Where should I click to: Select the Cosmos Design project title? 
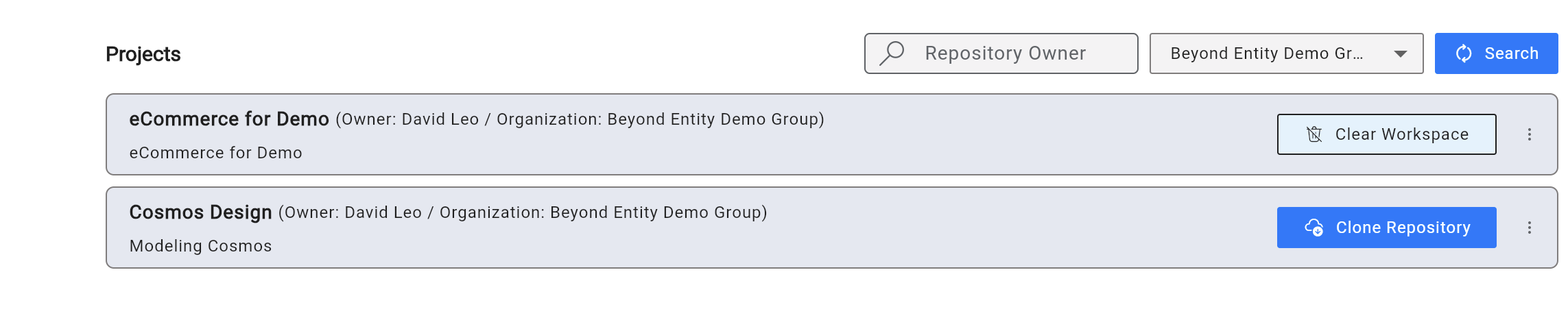[x=200, y=212]
